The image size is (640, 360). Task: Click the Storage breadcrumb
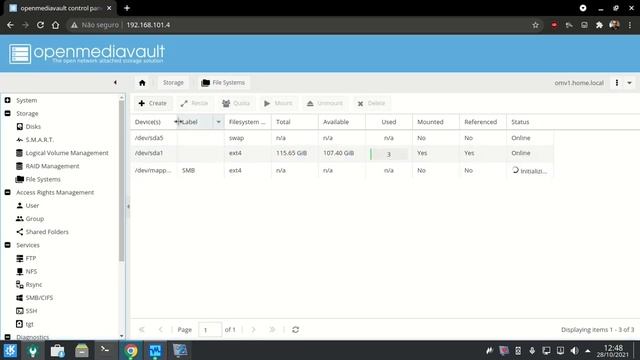[173, 83]
